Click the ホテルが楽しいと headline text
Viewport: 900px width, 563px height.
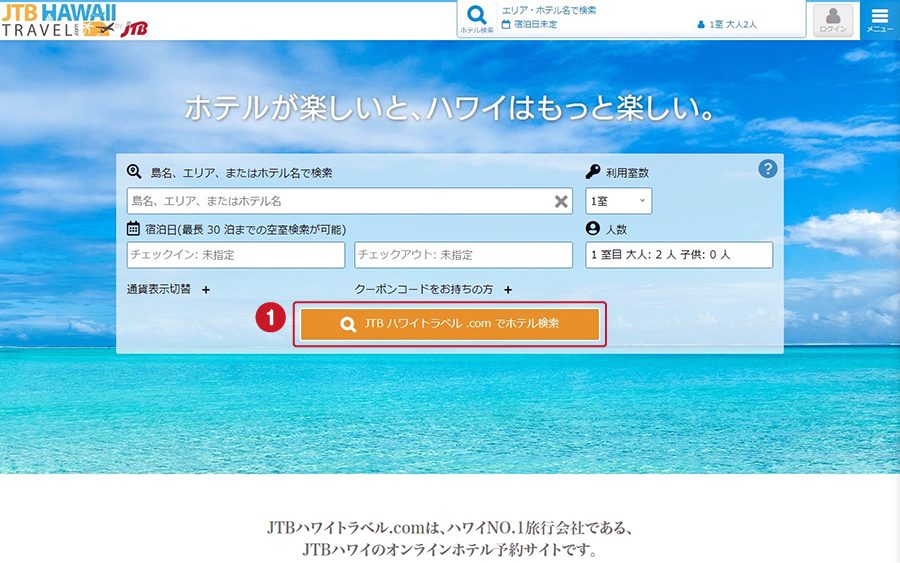coord(449,108)
